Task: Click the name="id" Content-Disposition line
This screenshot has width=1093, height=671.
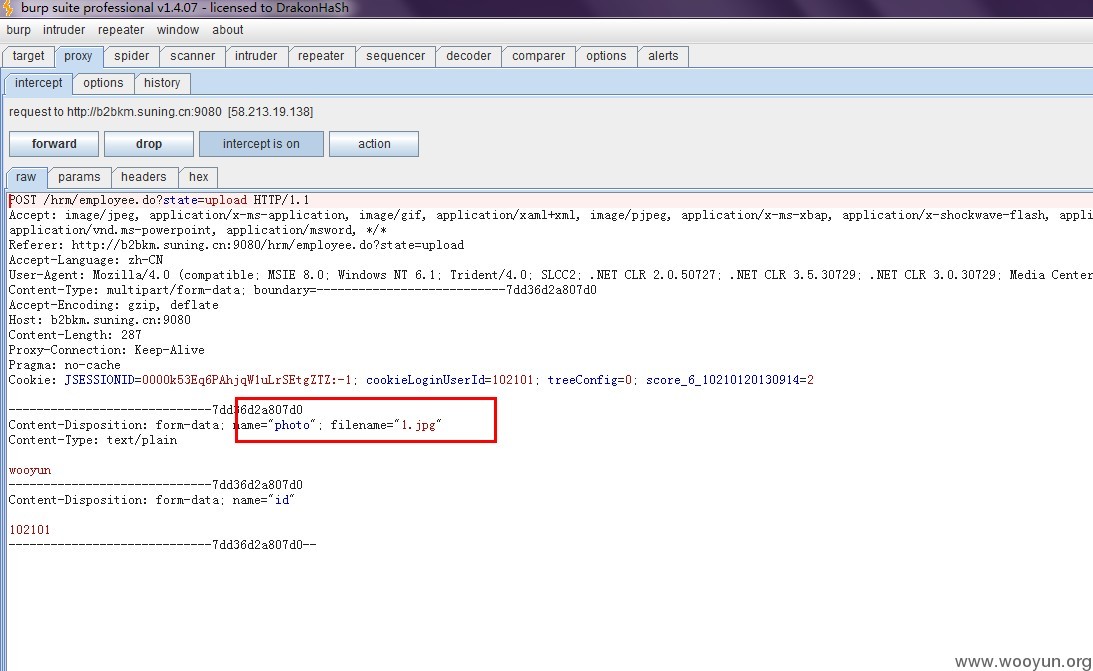Action: 152,500
